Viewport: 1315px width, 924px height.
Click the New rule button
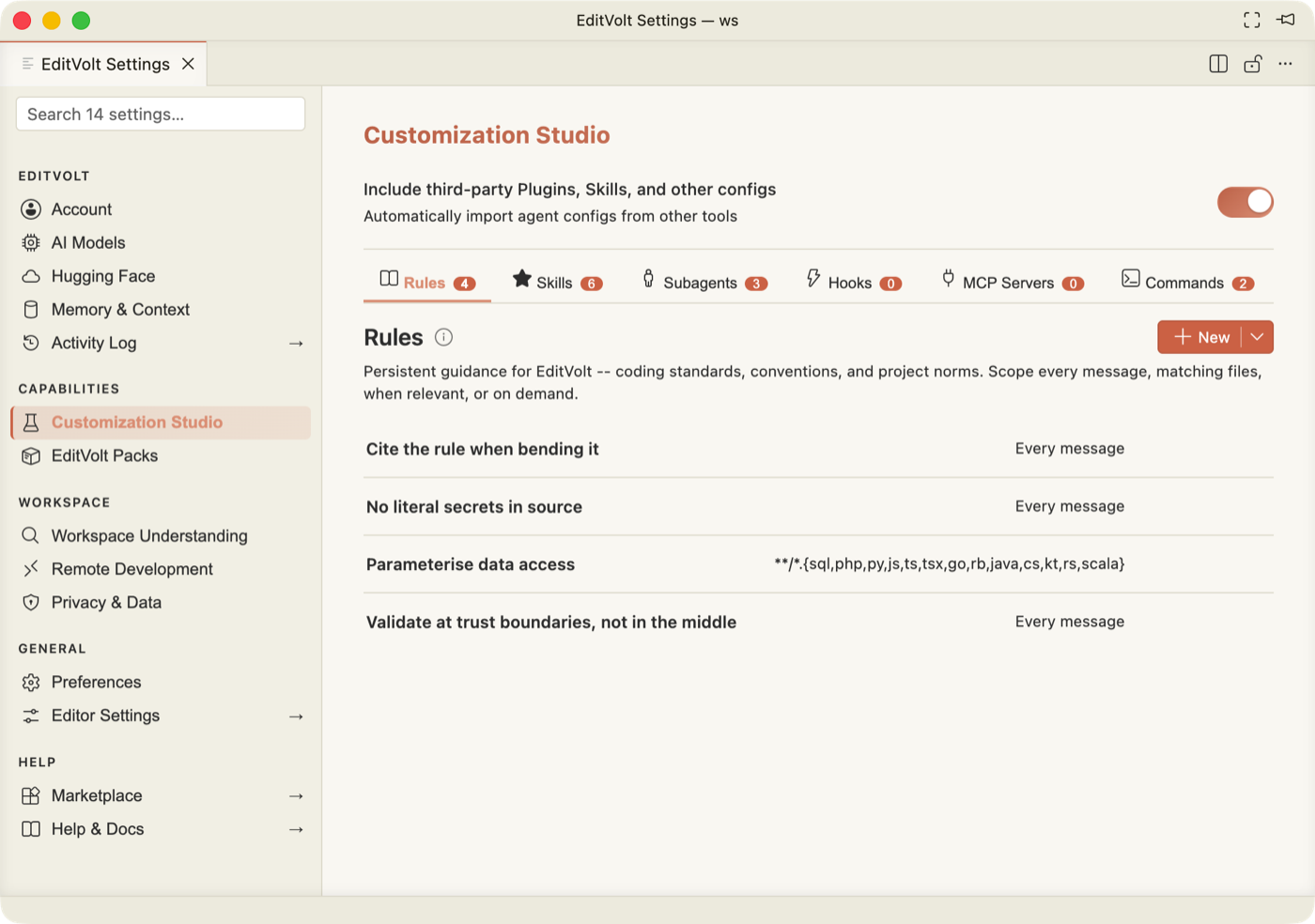[1200, 337]
